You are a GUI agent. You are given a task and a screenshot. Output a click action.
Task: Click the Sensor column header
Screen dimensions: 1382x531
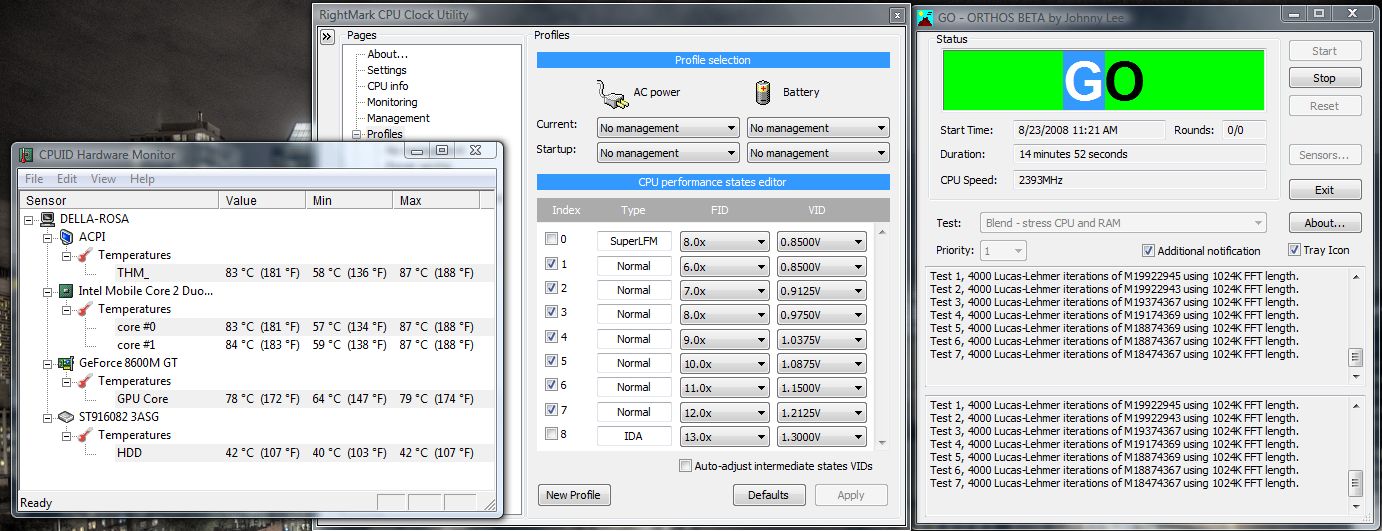pyautogui.click(x=119, y=201)
